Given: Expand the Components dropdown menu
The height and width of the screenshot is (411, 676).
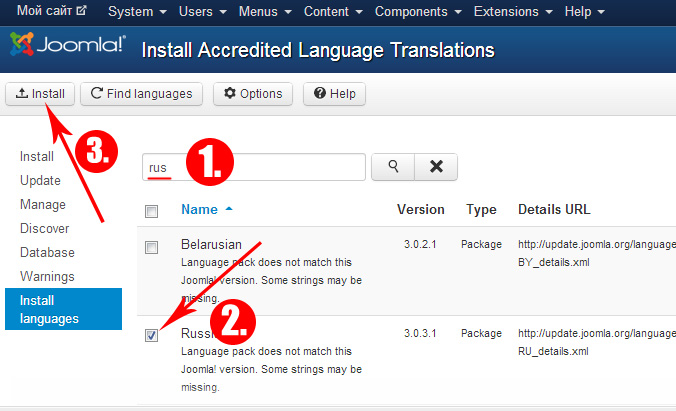Looking at the screenshot, I should click(417, 12).
